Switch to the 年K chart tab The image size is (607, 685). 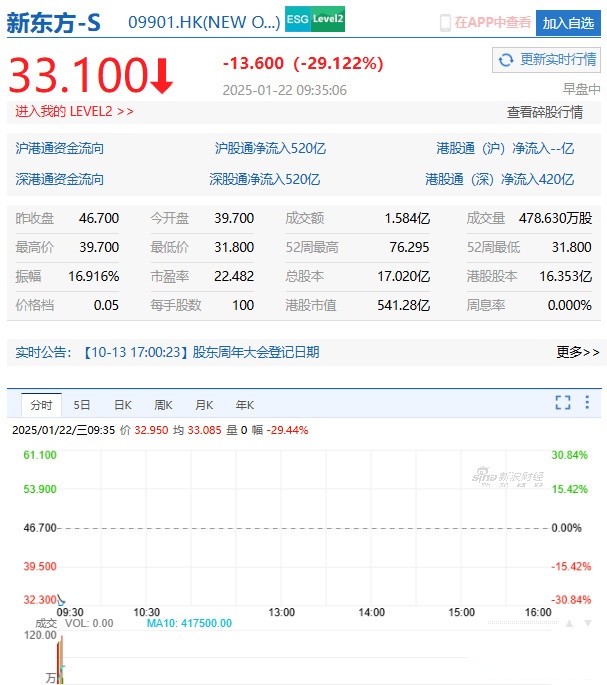(x=245, y=405)
